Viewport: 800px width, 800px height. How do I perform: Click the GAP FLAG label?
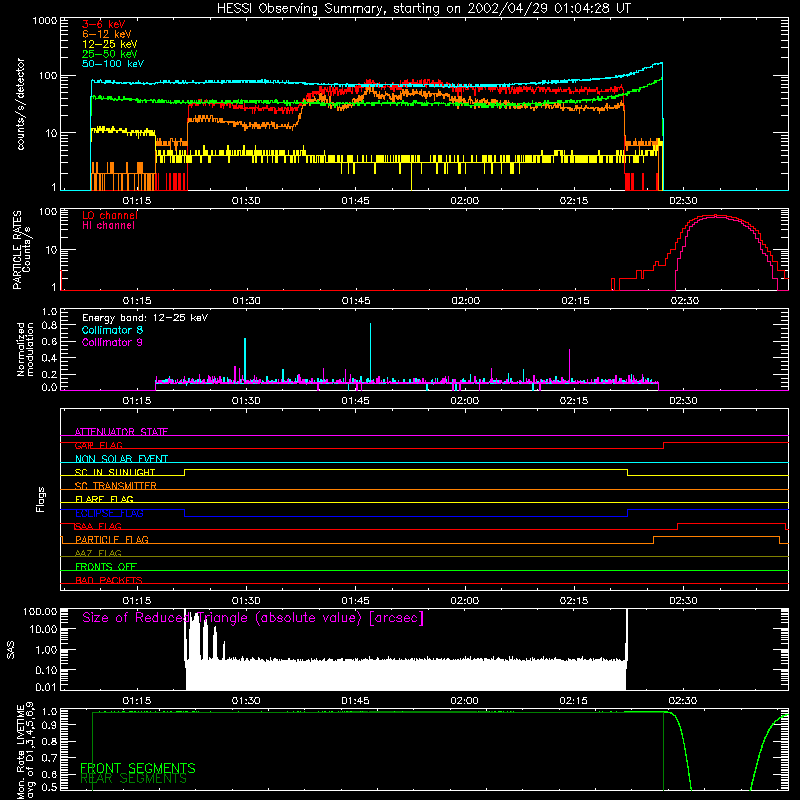click(x=98, y=445)
